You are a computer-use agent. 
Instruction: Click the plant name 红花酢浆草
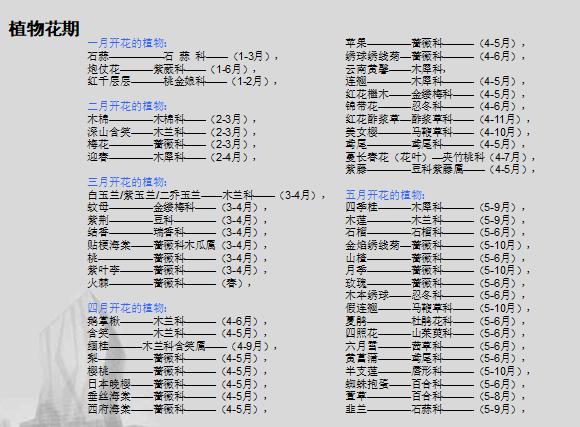click(373, 119)
